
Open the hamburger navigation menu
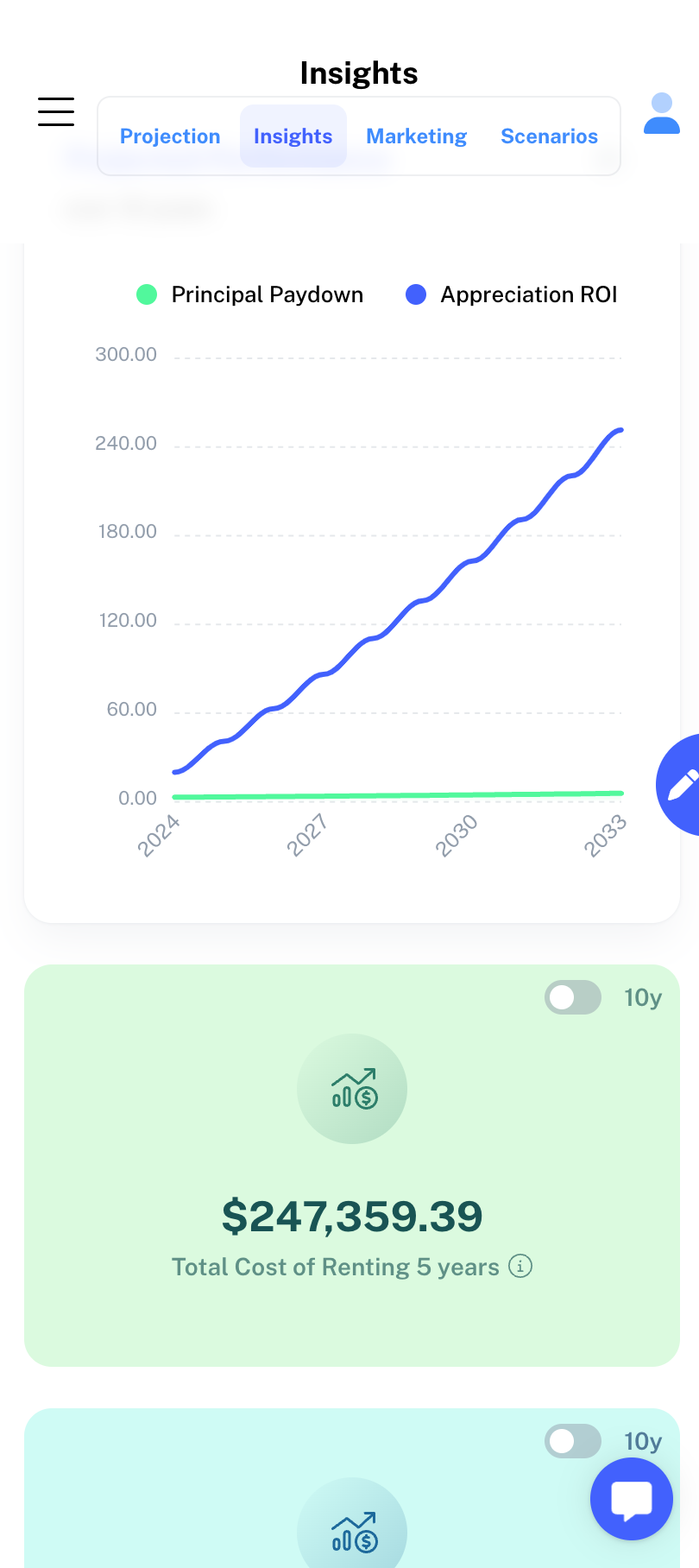56,112
